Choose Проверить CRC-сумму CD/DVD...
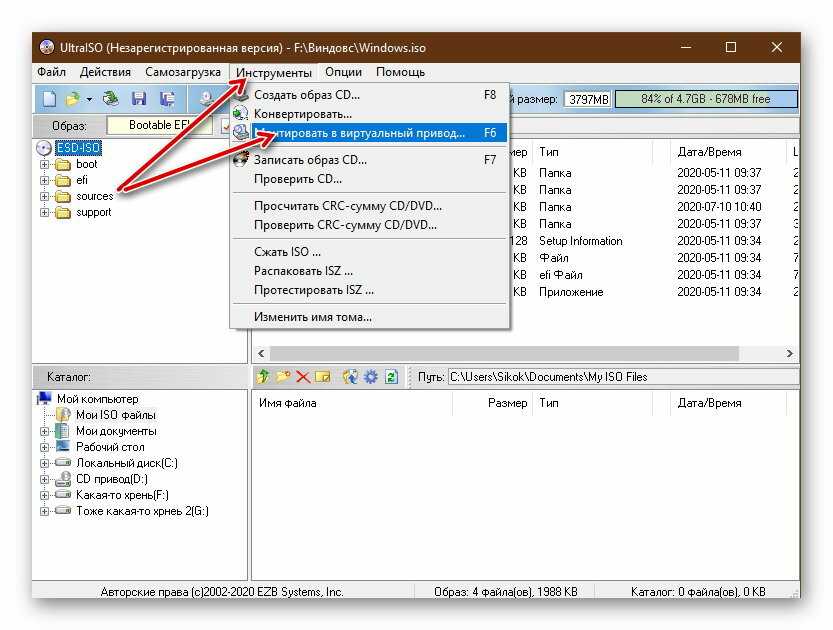The height and width of the screenshot is (630, 833). [x=370, y=225]
